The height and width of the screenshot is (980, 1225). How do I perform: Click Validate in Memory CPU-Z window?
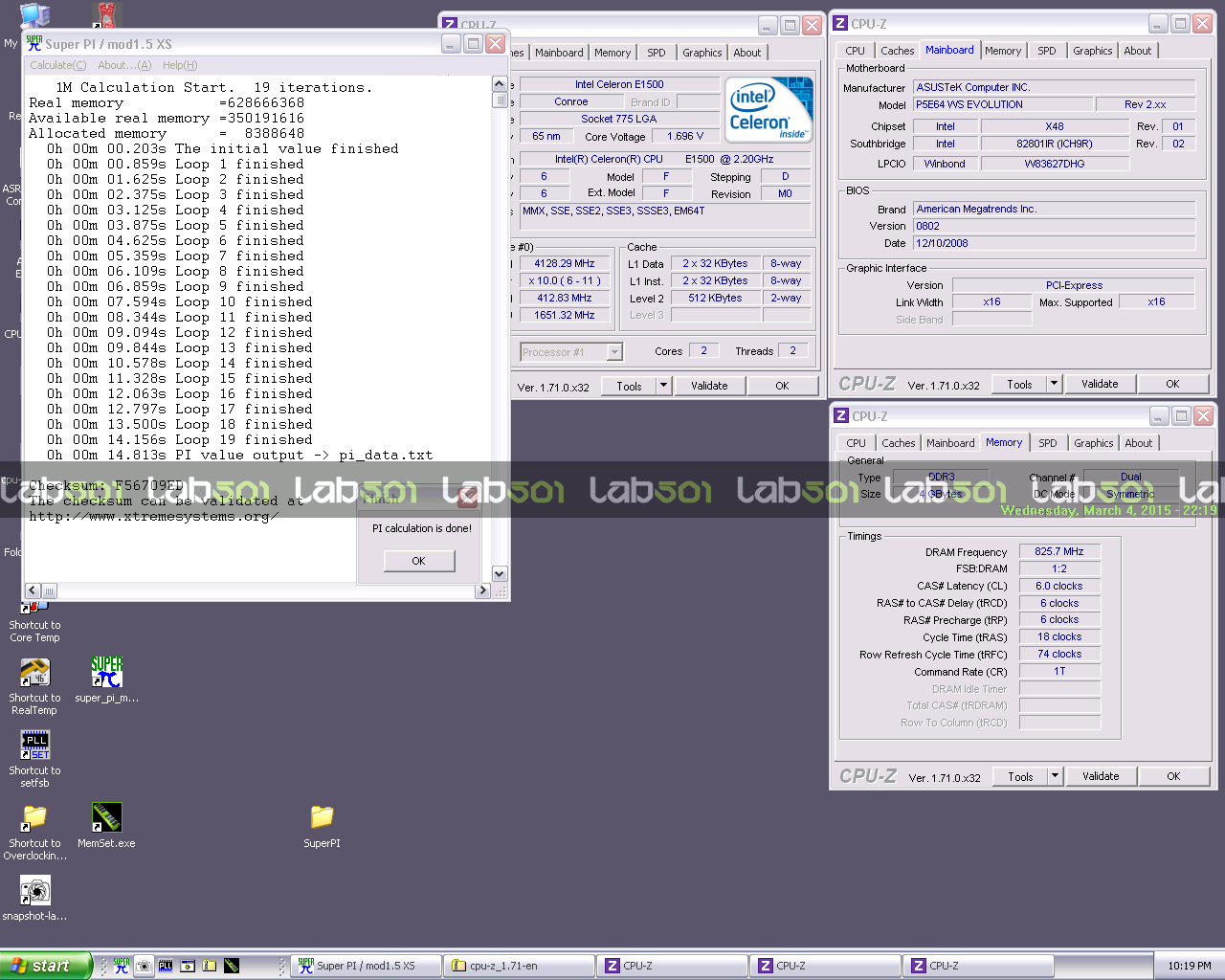[1101, 776]
